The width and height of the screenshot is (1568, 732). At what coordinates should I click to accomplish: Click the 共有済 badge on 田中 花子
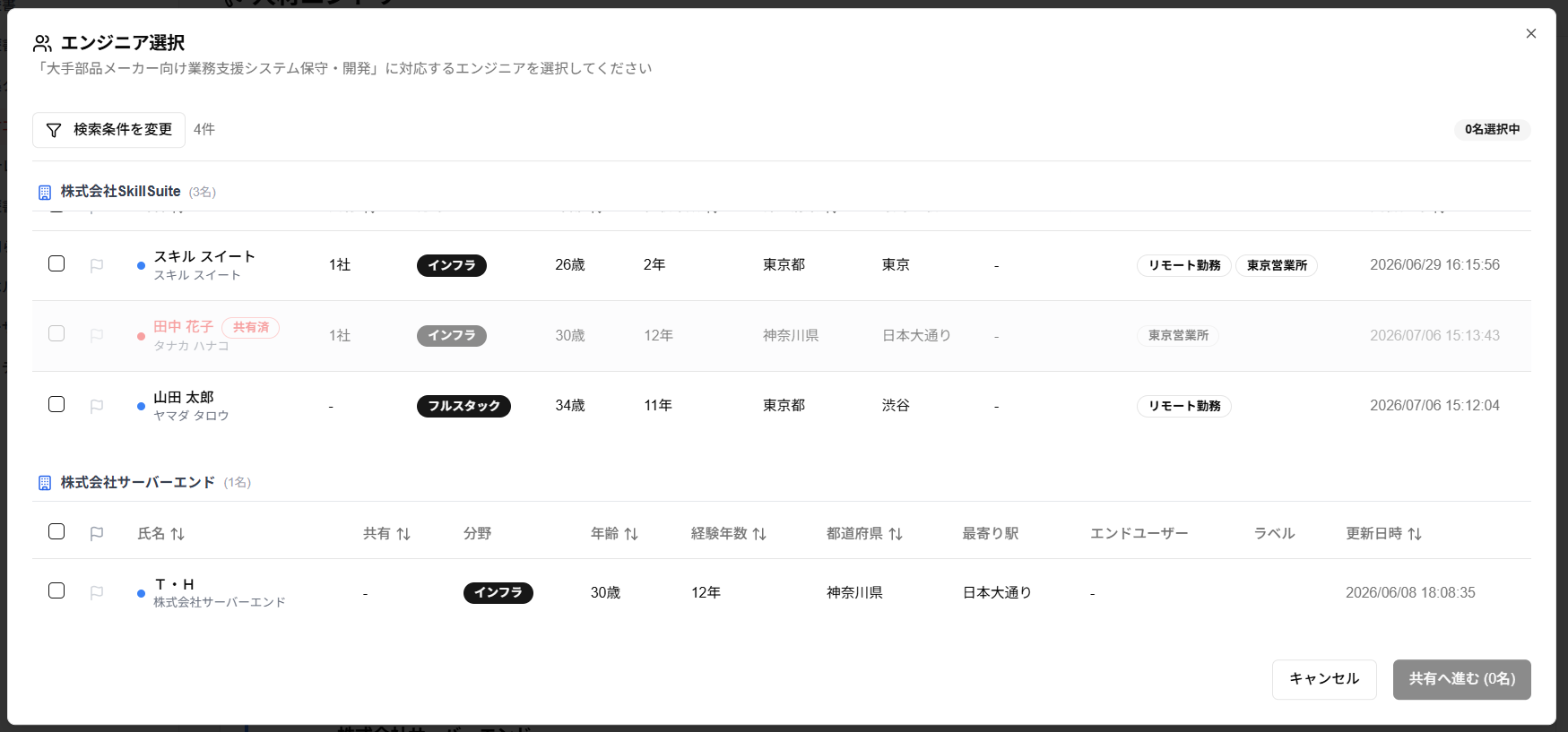pos(251,328)
